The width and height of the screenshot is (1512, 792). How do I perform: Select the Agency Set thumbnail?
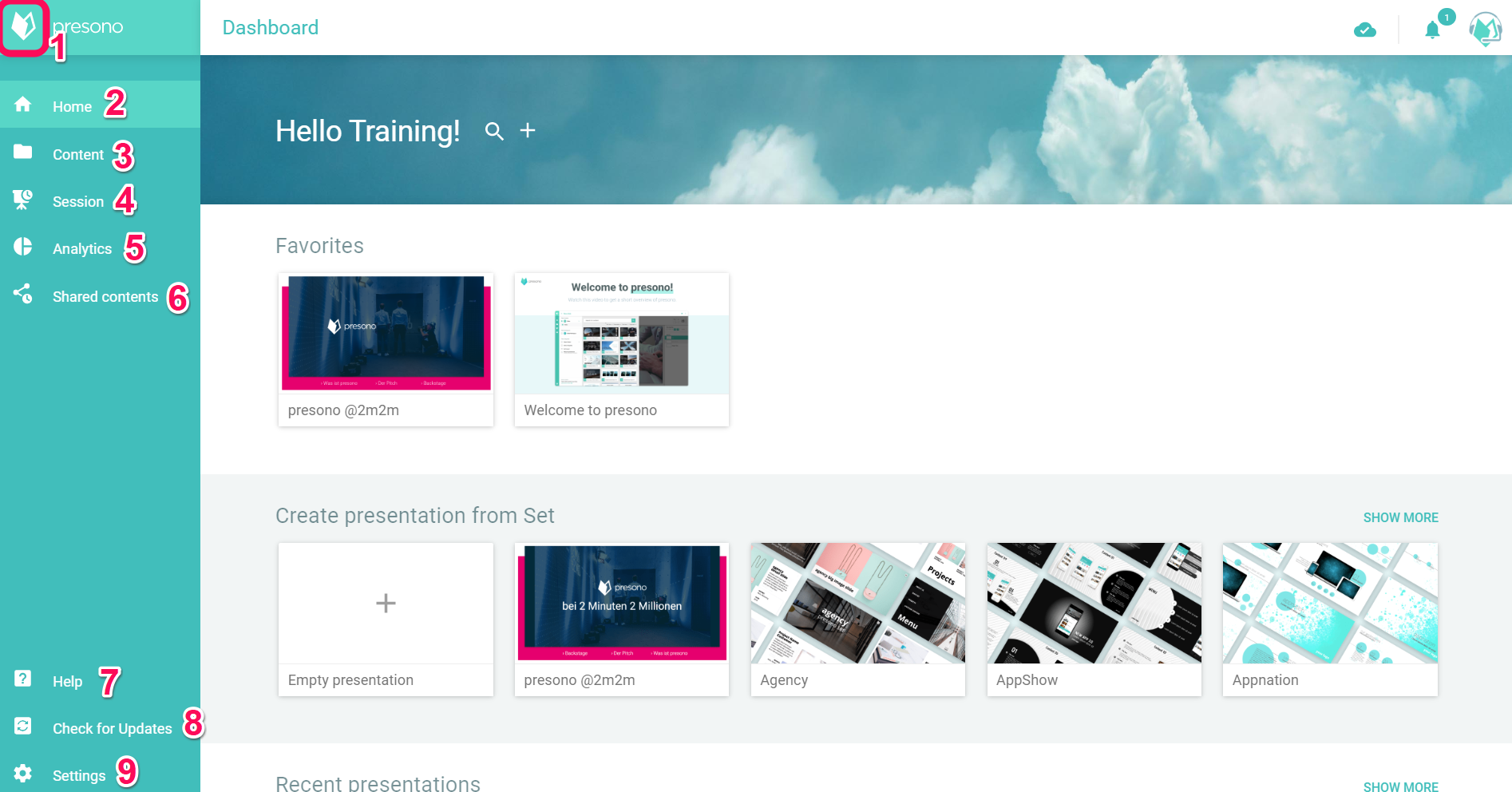pos(858,603)
